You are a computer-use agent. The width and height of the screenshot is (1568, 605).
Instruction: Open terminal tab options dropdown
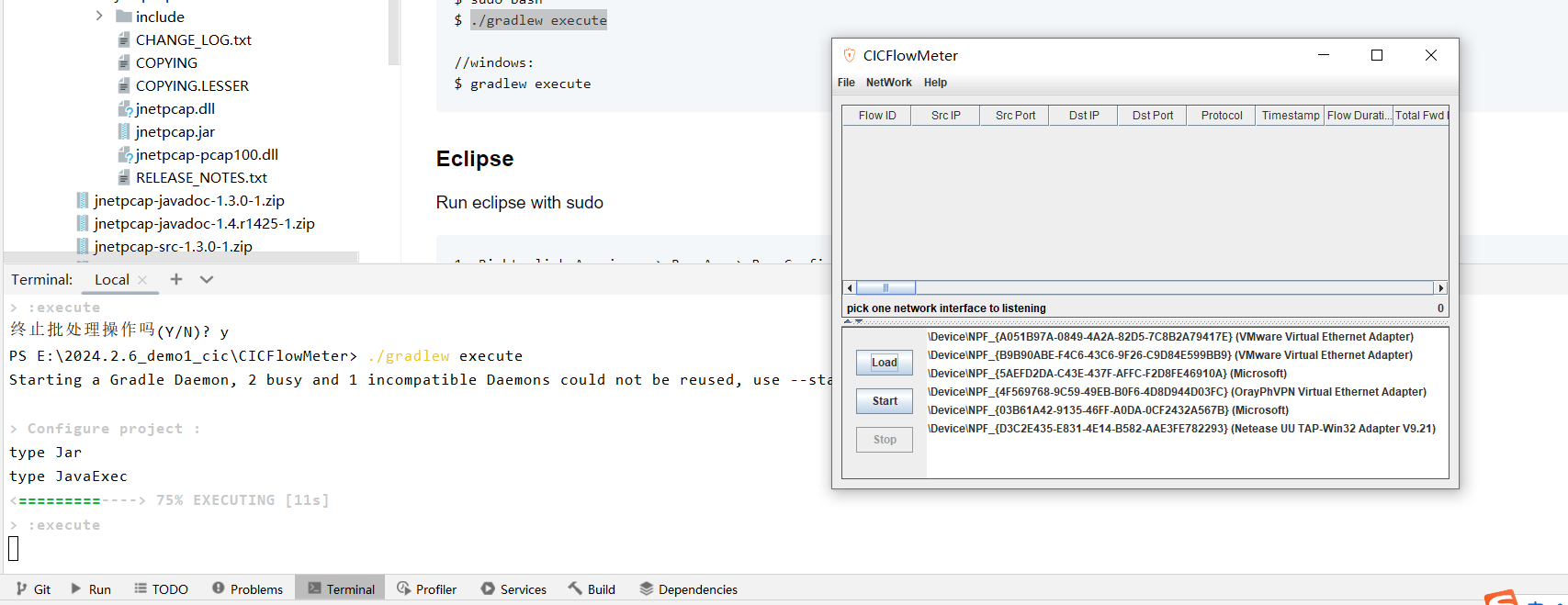coord(207,279)
